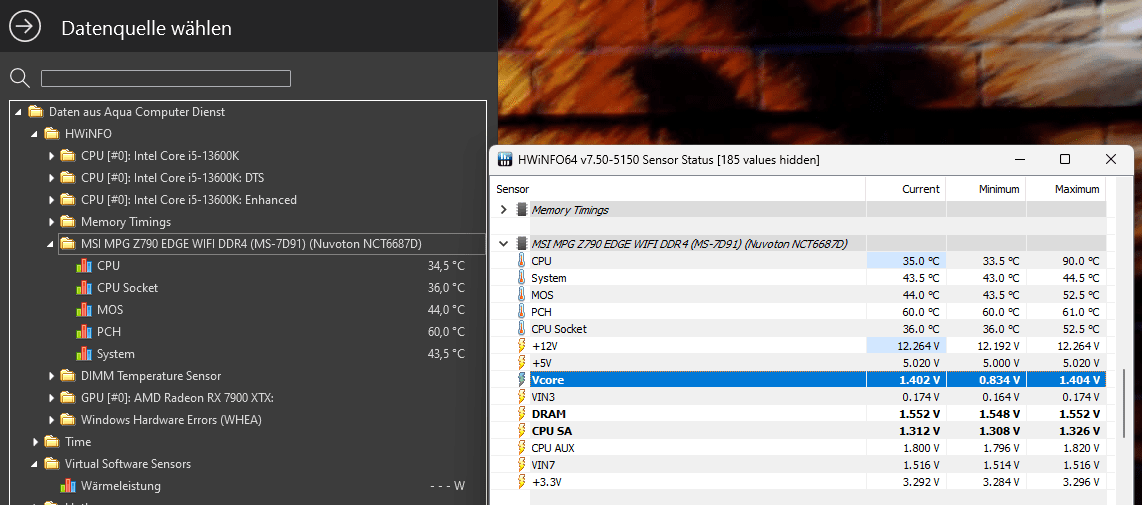1142x505 pixels.
Task: Click the circled arrow icon beside Datenquelle wählen
Action: pos(25,27)
